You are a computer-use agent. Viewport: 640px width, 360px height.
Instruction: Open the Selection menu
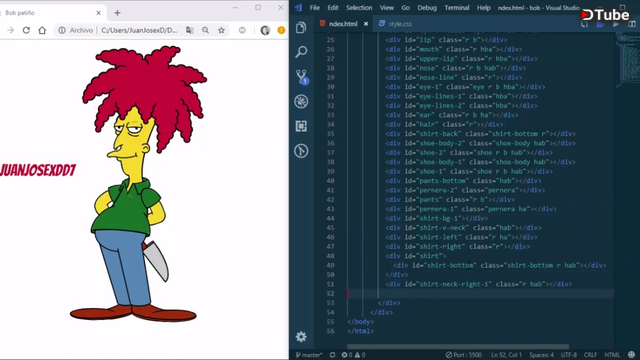[x=359, y=8]
